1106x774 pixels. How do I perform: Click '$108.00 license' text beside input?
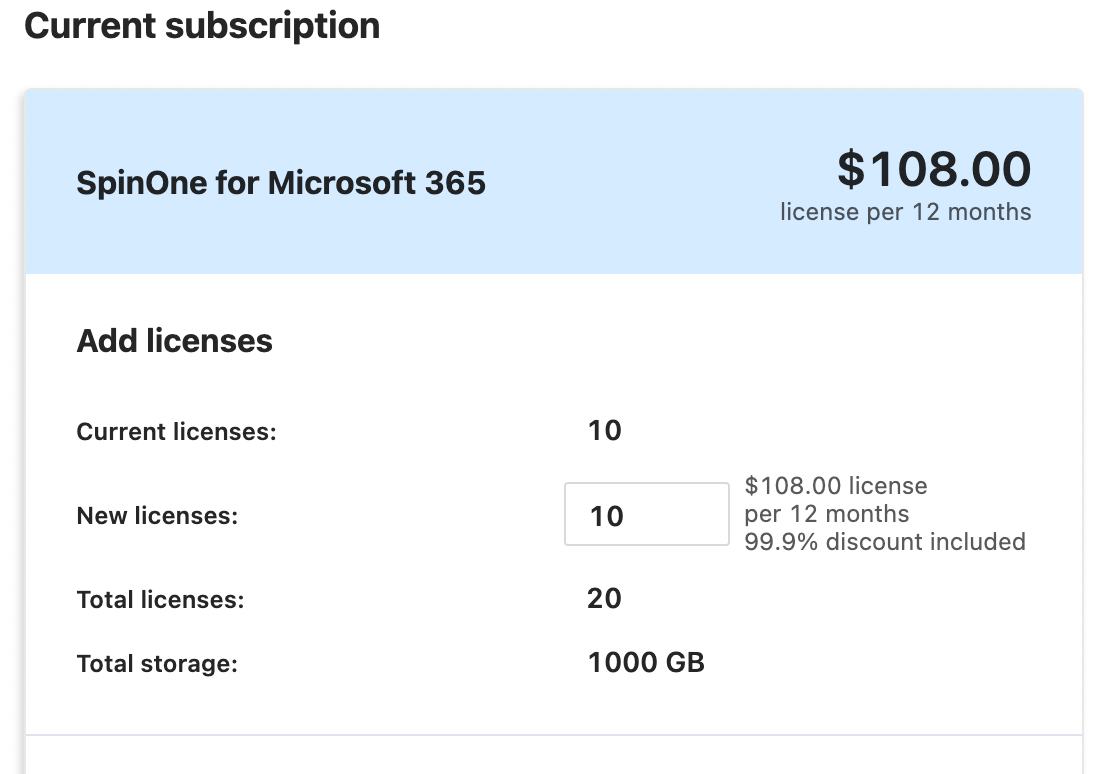[x=836, y=486]
